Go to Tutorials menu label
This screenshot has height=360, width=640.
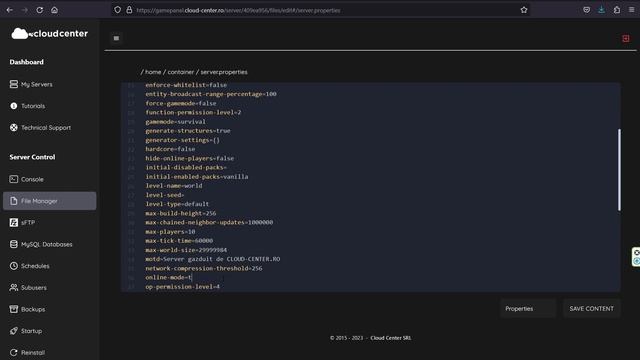[33, 106]
